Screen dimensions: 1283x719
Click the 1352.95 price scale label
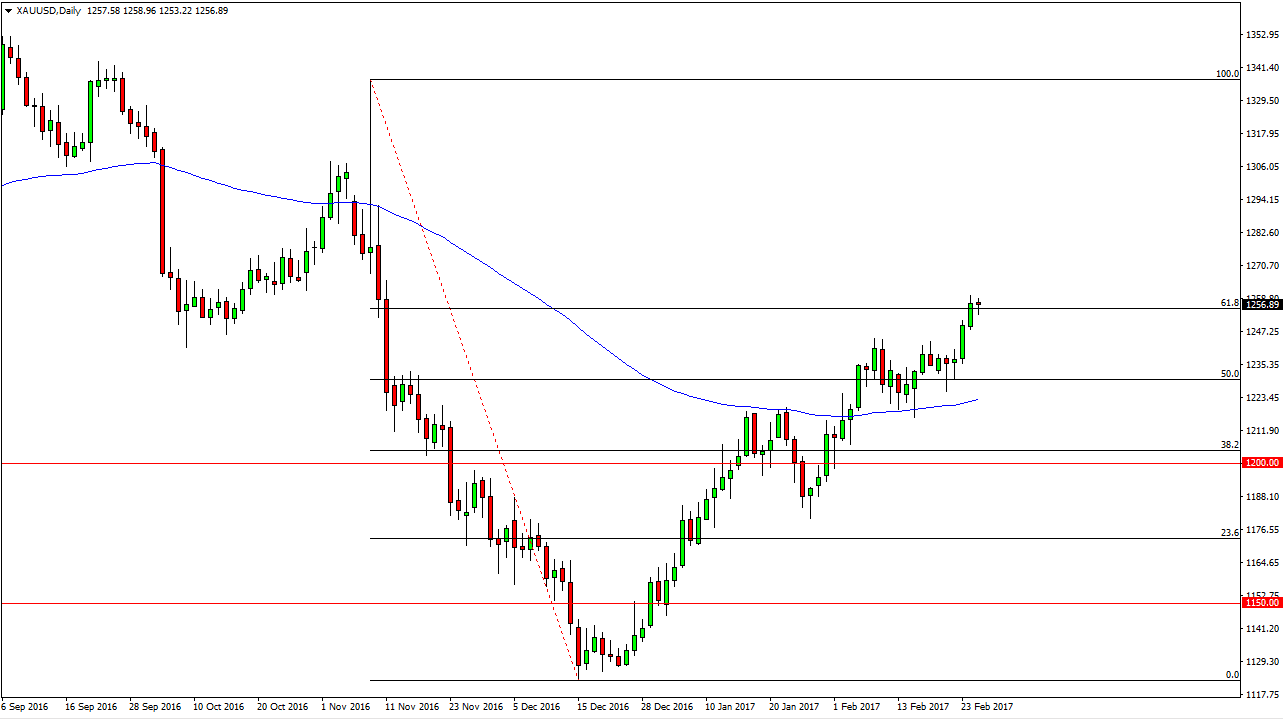point(1260,35)
